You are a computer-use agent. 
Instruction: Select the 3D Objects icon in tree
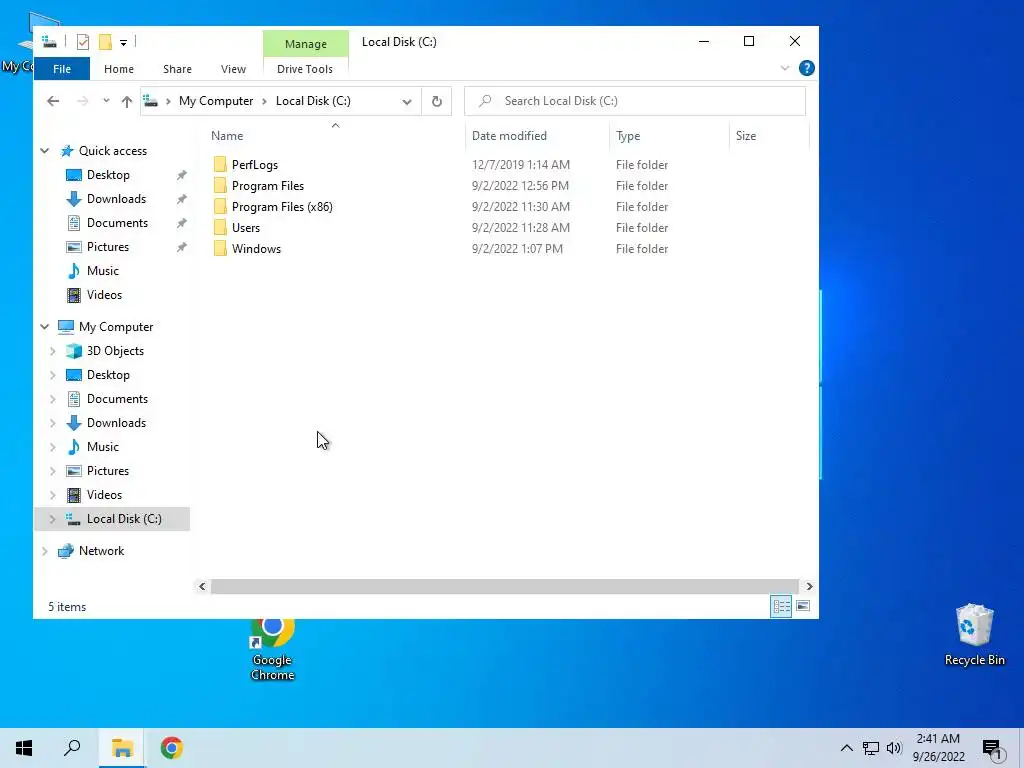[74, 351]
